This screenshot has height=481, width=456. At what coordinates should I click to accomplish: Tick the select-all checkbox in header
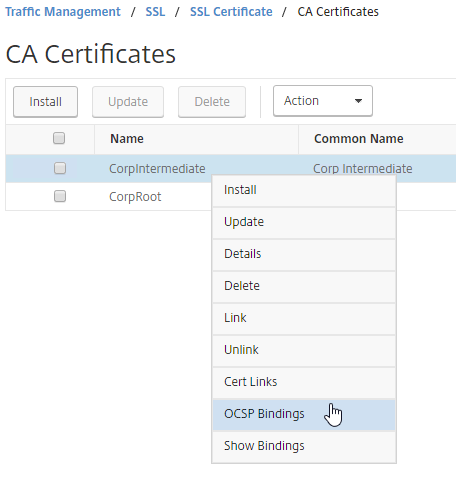59,138
